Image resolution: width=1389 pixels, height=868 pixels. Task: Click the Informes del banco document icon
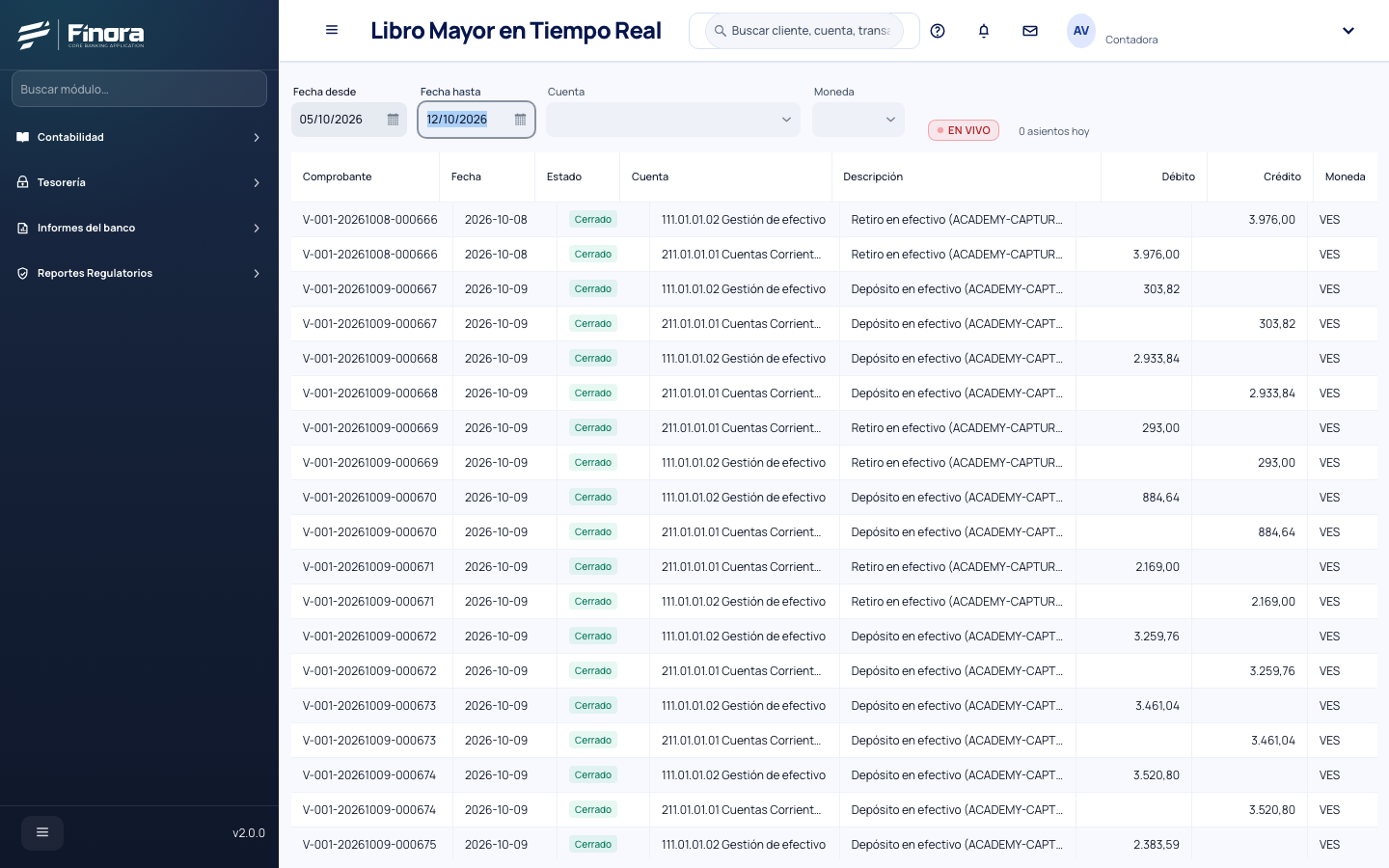[x=23, y=228]
